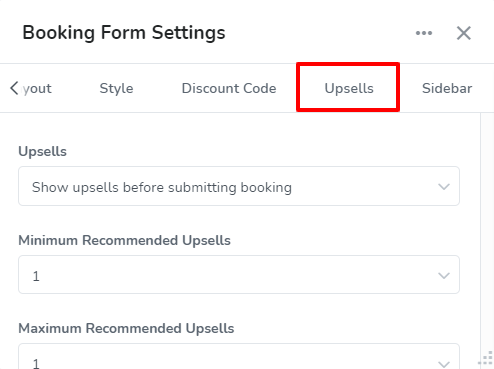
Task: Select the highlighted Upsells tab
Action: coord(349,88)
